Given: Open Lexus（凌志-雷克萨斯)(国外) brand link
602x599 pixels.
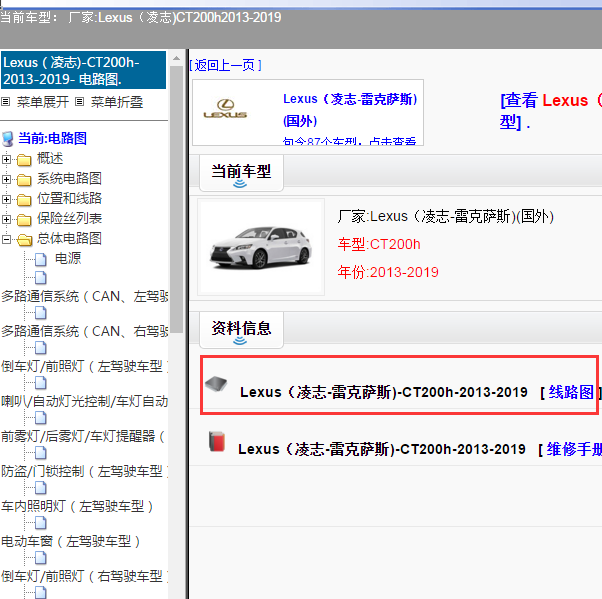Looking at the screenshot, I should (350, 110).
